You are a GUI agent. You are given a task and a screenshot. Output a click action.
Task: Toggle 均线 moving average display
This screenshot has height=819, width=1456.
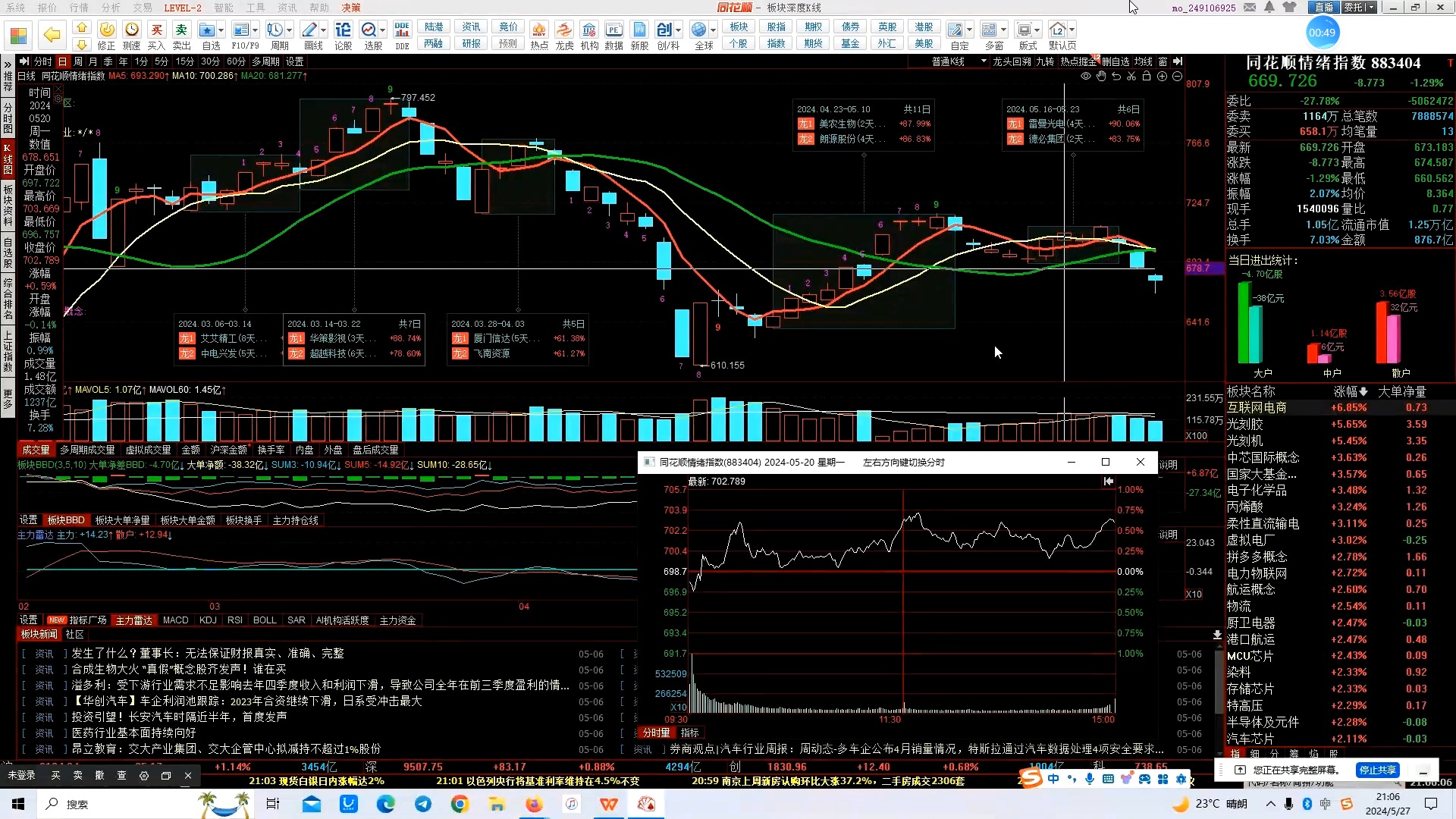coord(1144,61)
